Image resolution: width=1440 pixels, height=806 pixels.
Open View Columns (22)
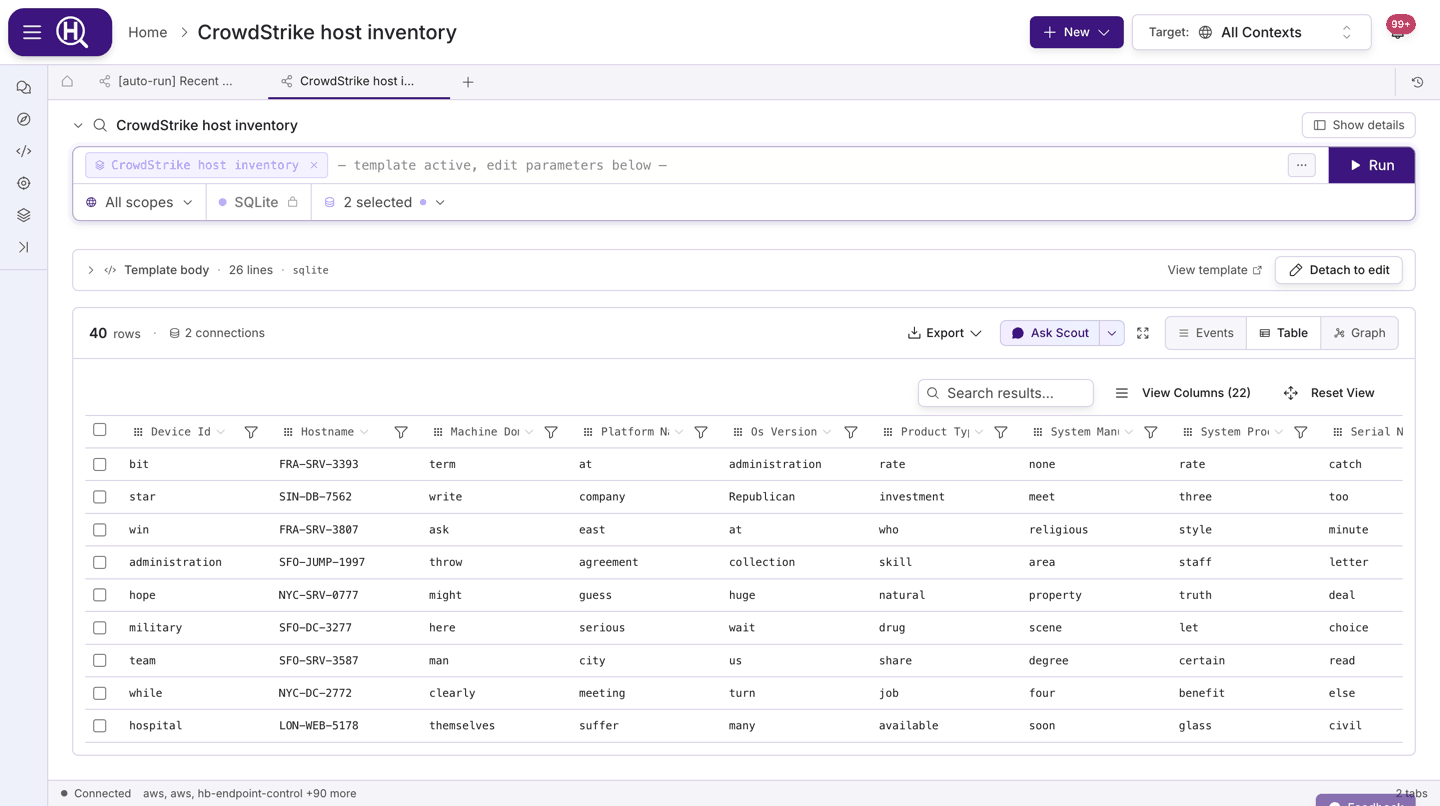click(x=1183, y=393)
